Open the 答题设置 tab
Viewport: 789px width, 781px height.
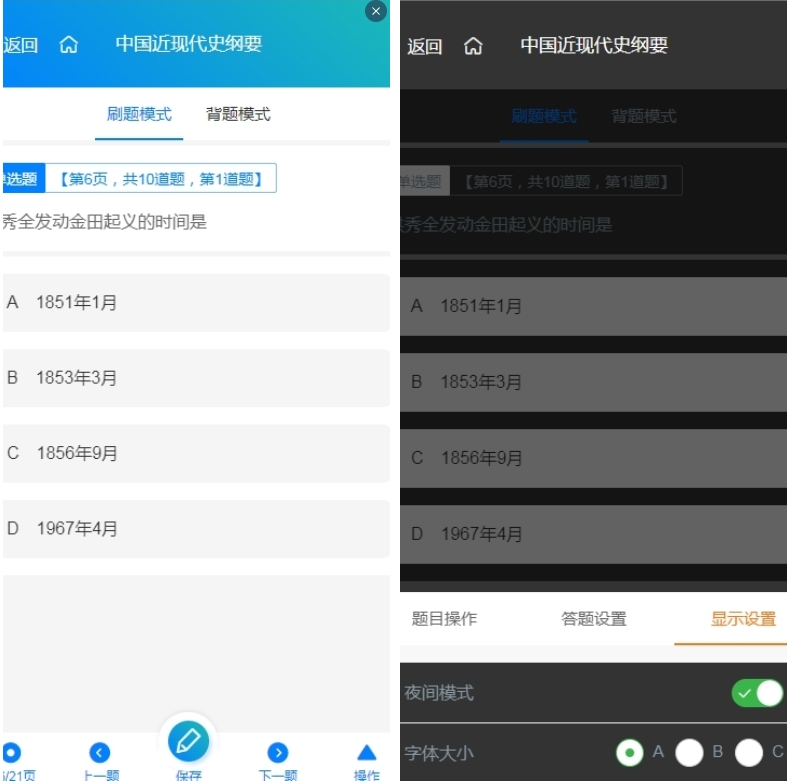coord(594,619)
